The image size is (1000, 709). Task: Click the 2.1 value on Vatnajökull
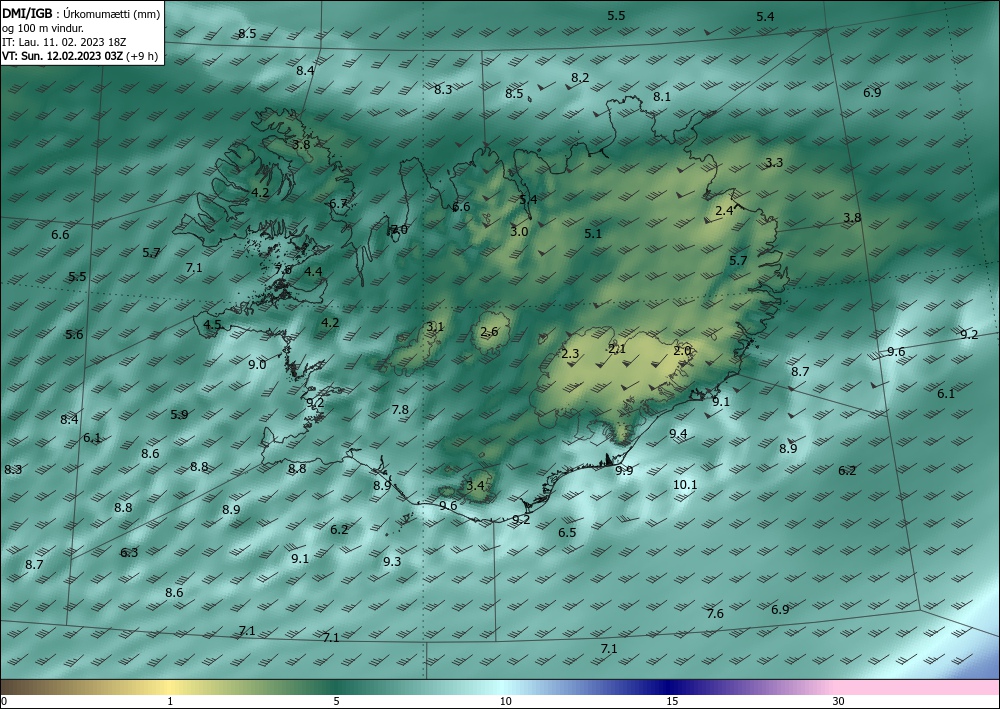617,349
